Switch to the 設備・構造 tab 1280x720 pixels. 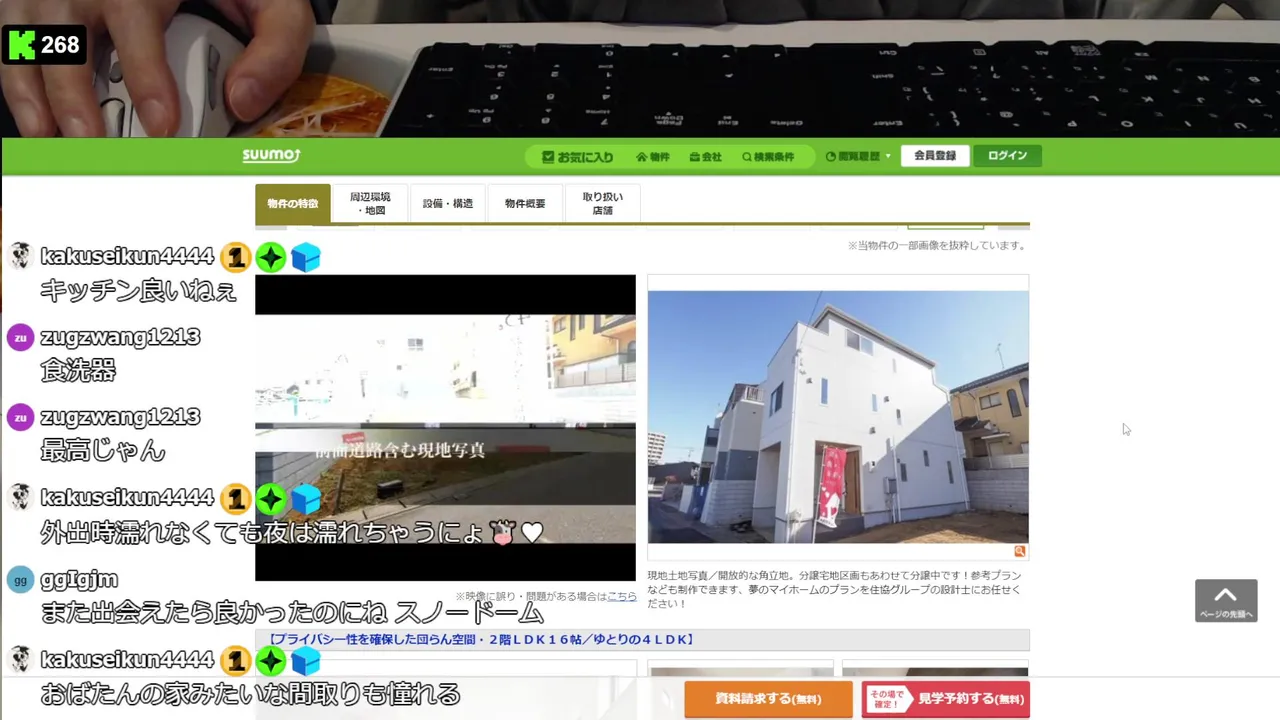coord(447,204)
